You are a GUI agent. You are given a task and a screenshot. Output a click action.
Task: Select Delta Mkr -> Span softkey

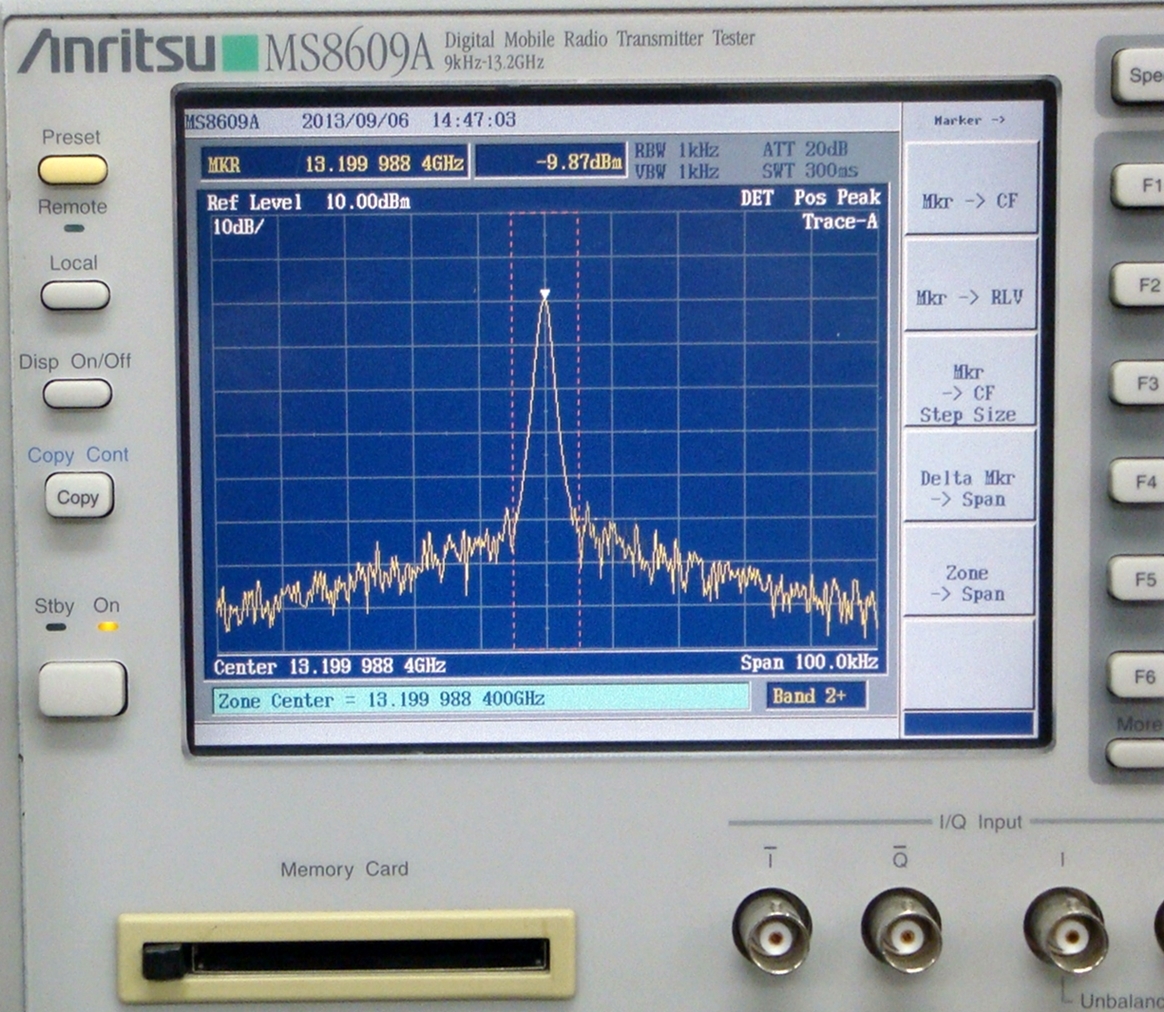(x=970, y=476)
